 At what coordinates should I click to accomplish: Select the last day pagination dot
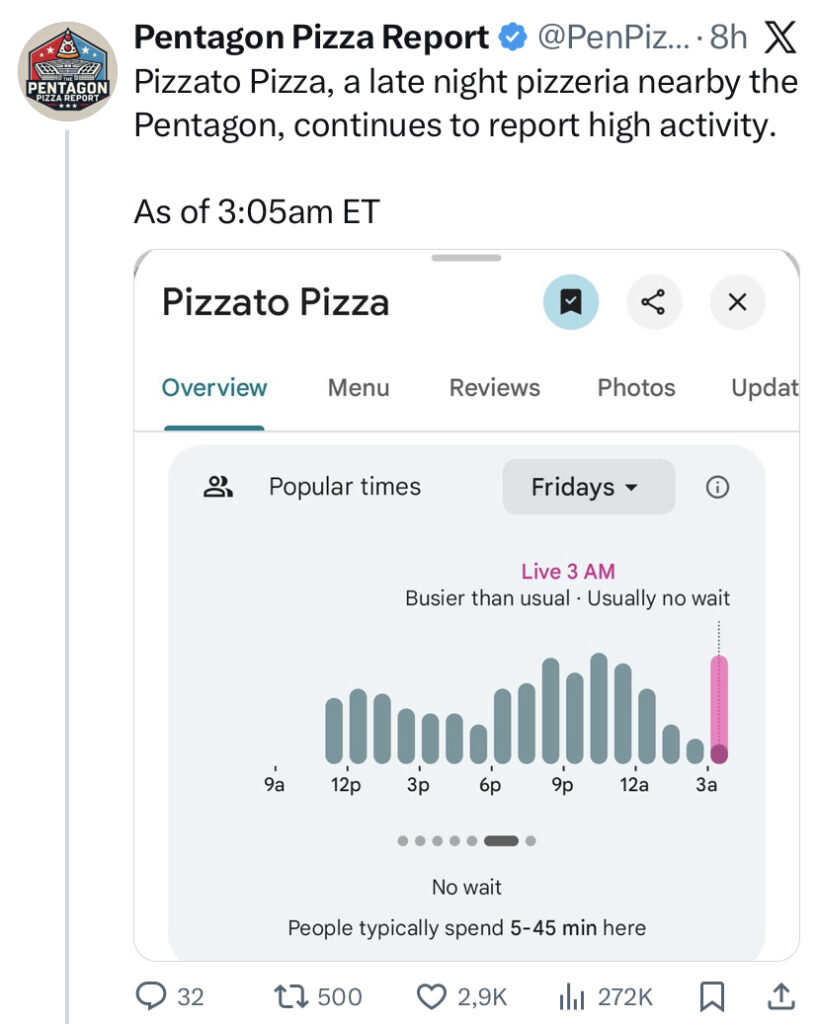[531, 841]
